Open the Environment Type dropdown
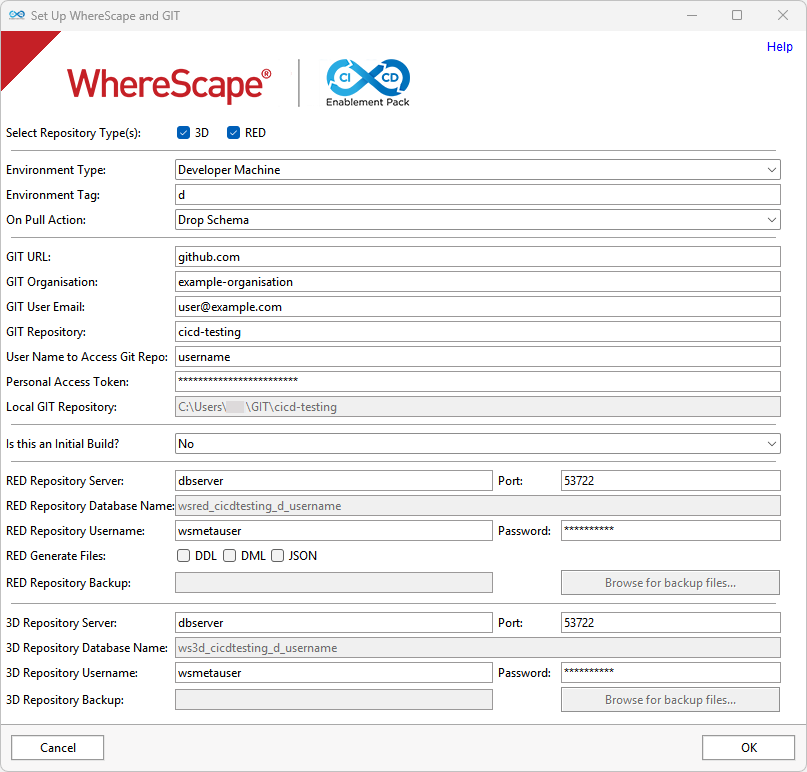Image resolution: width=807 pixels, height=772 pixels. pyautogui.click(x=477, y=170)
